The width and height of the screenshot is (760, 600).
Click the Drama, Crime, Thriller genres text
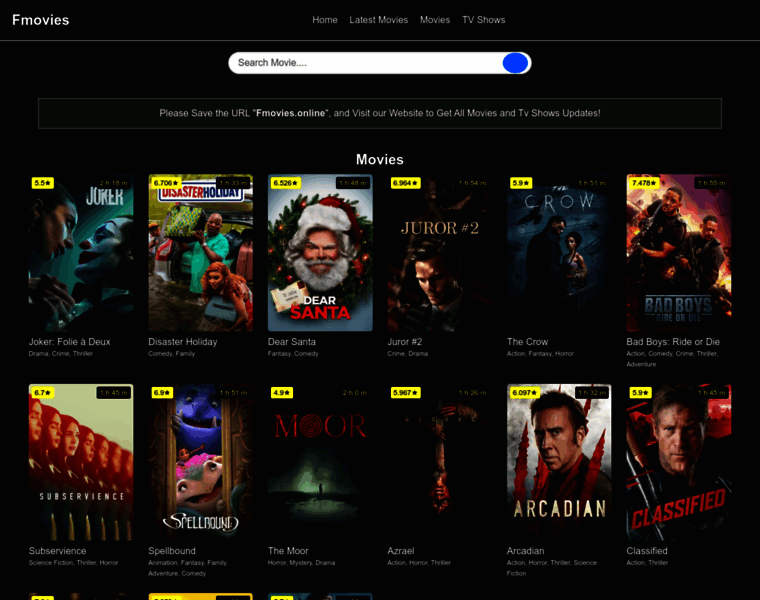61,354
